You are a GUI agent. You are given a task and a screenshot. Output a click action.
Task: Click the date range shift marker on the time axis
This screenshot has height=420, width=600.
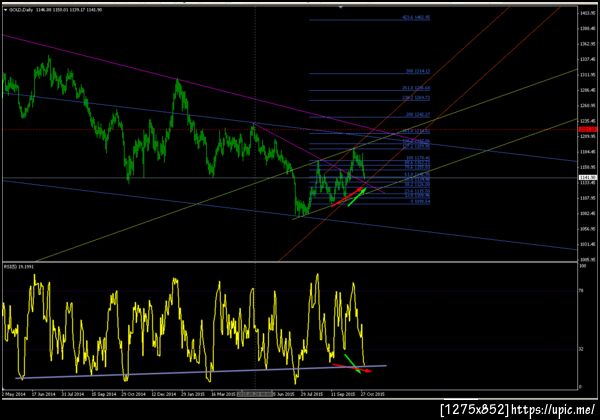point(254,394)
